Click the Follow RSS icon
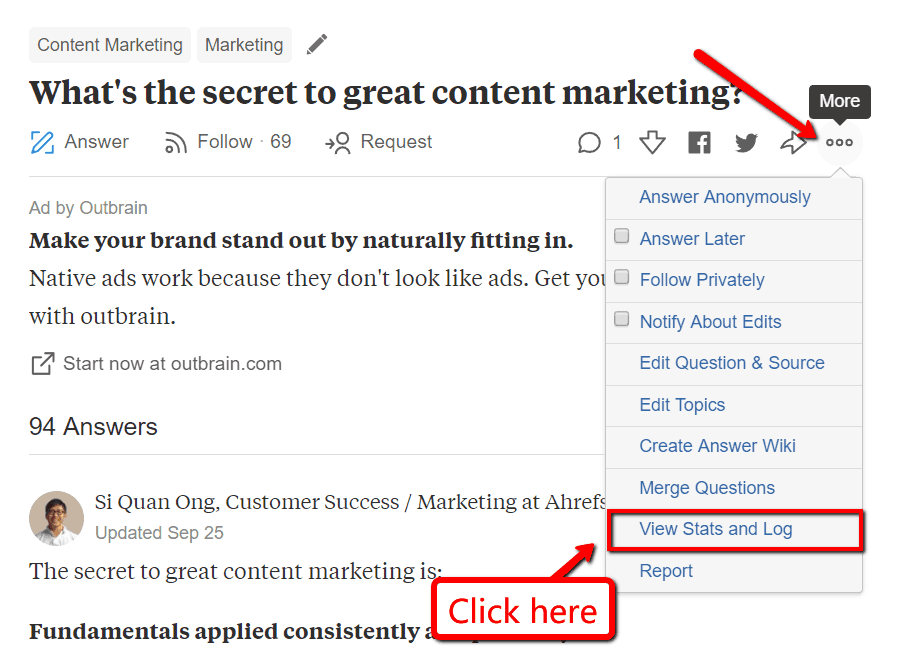 tap(177, 142)
